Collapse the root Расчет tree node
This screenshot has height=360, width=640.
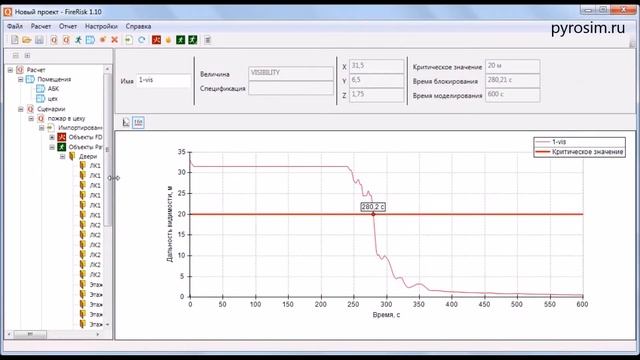[x=10, y=70]
